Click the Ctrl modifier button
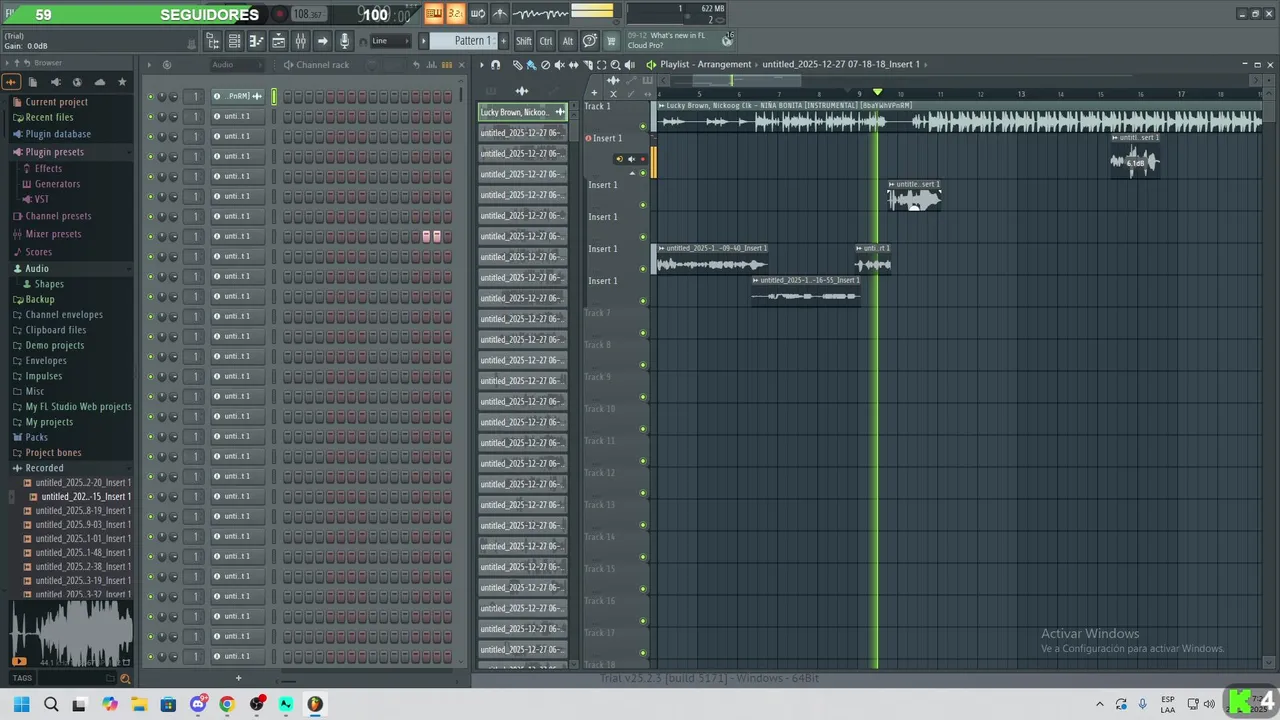The image size is (1280, 720). [546, 41]
